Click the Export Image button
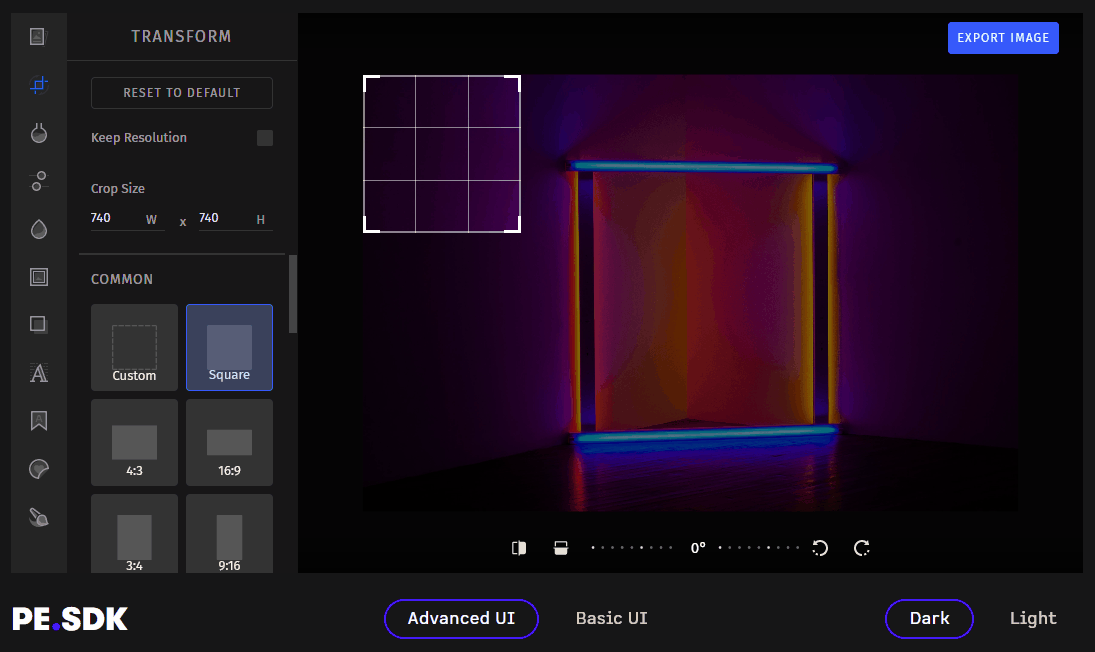1095x652 pixels. (1003, 38)
